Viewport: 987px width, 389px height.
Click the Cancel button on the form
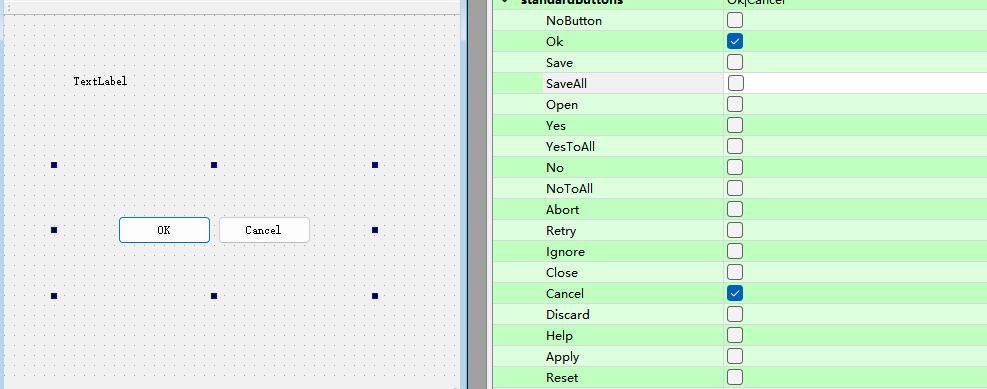click(264, 230)
